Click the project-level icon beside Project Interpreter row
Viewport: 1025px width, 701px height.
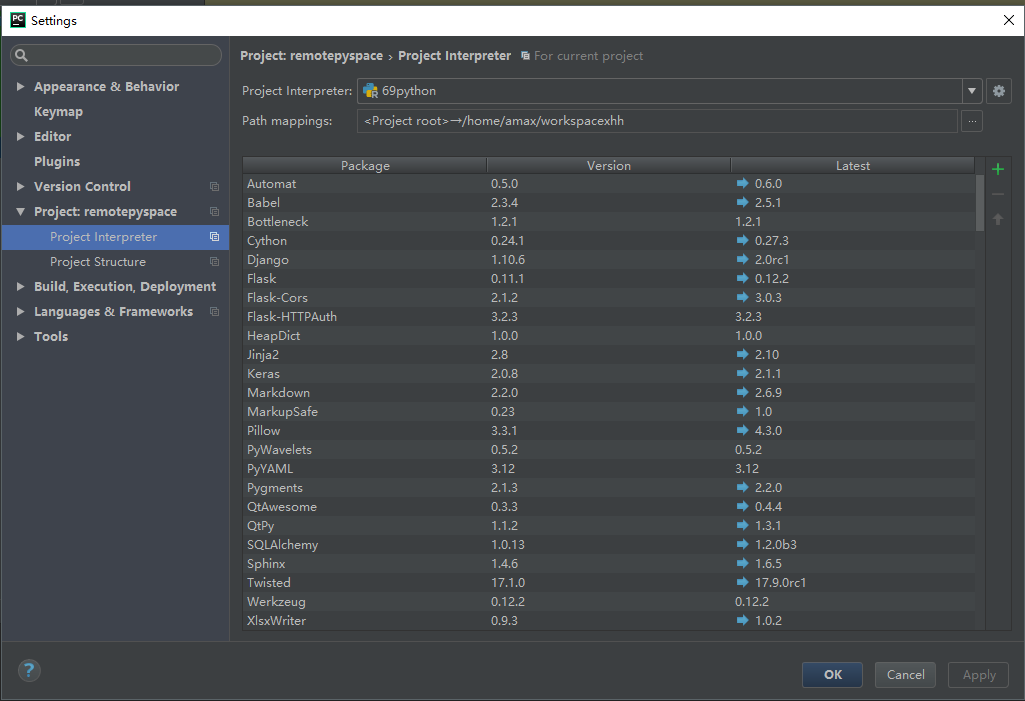[x=214, y=237]
